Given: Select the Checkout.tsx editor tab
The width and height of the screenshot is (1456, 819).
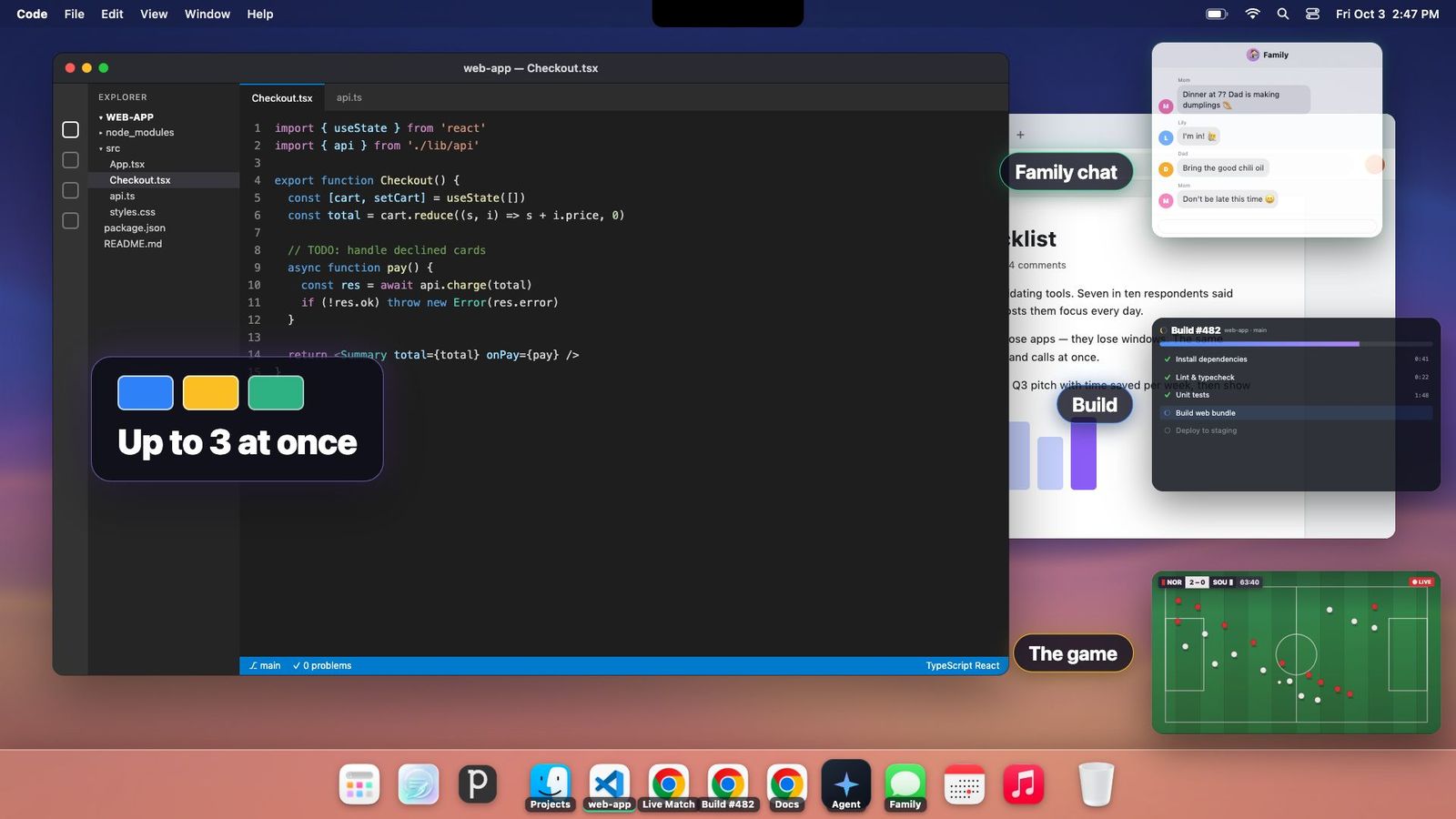Looking at the screenshot, I should pos(282,97).
